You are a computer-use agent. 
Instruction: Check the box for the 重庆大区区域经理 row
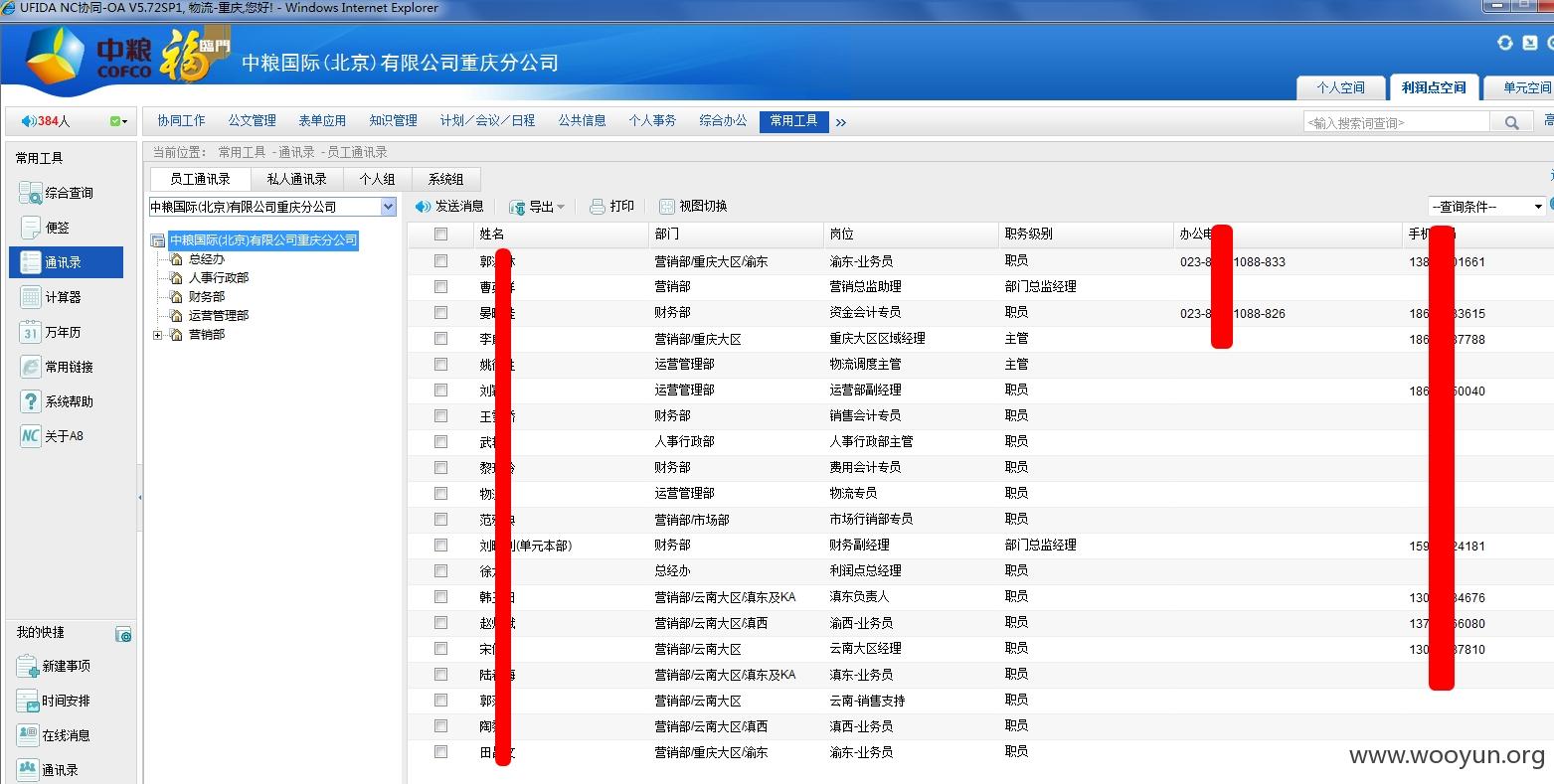(x=440, y=338)
